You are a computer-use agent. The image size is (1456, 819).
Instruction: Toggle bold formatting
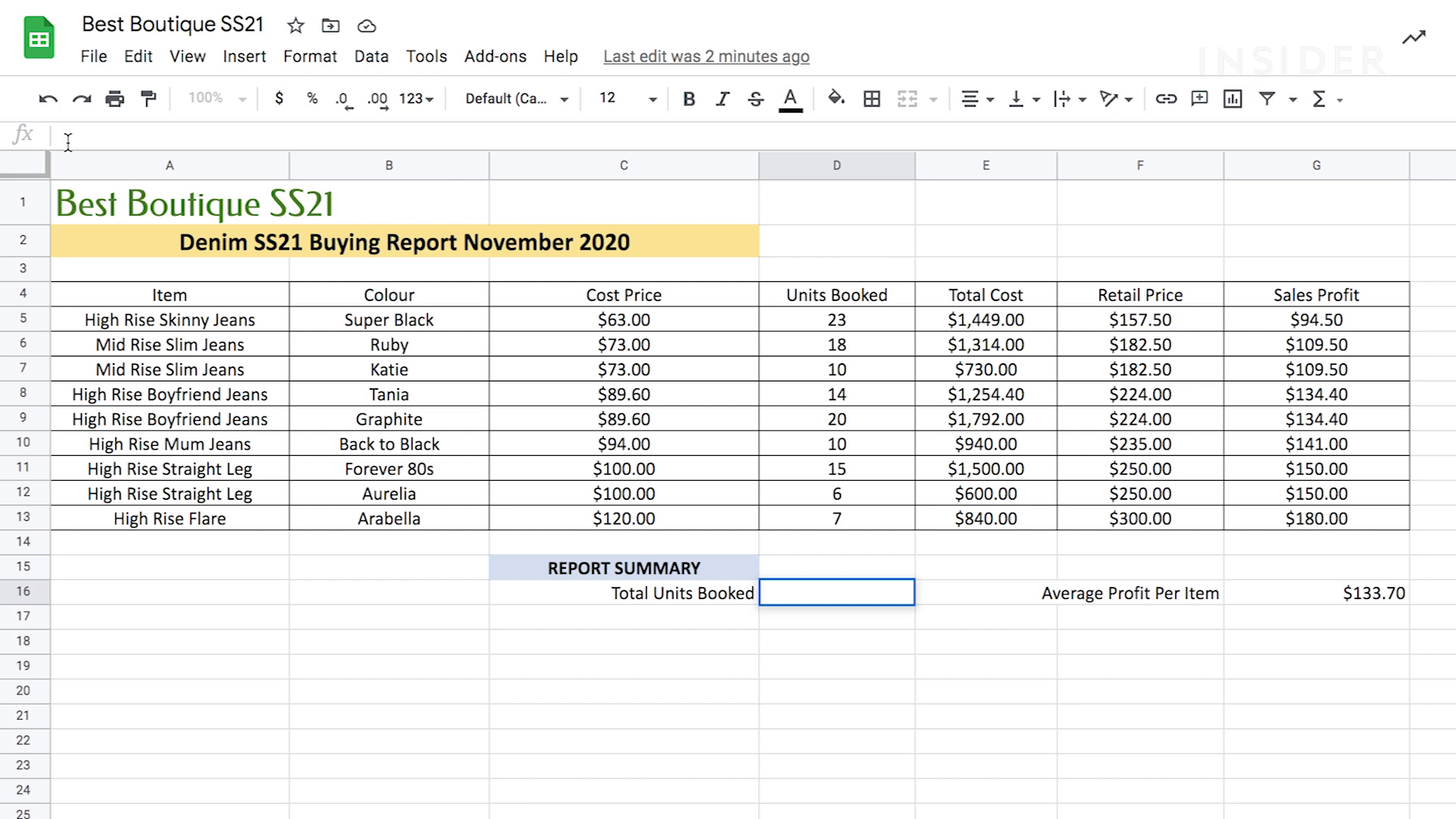coord(689,99)
